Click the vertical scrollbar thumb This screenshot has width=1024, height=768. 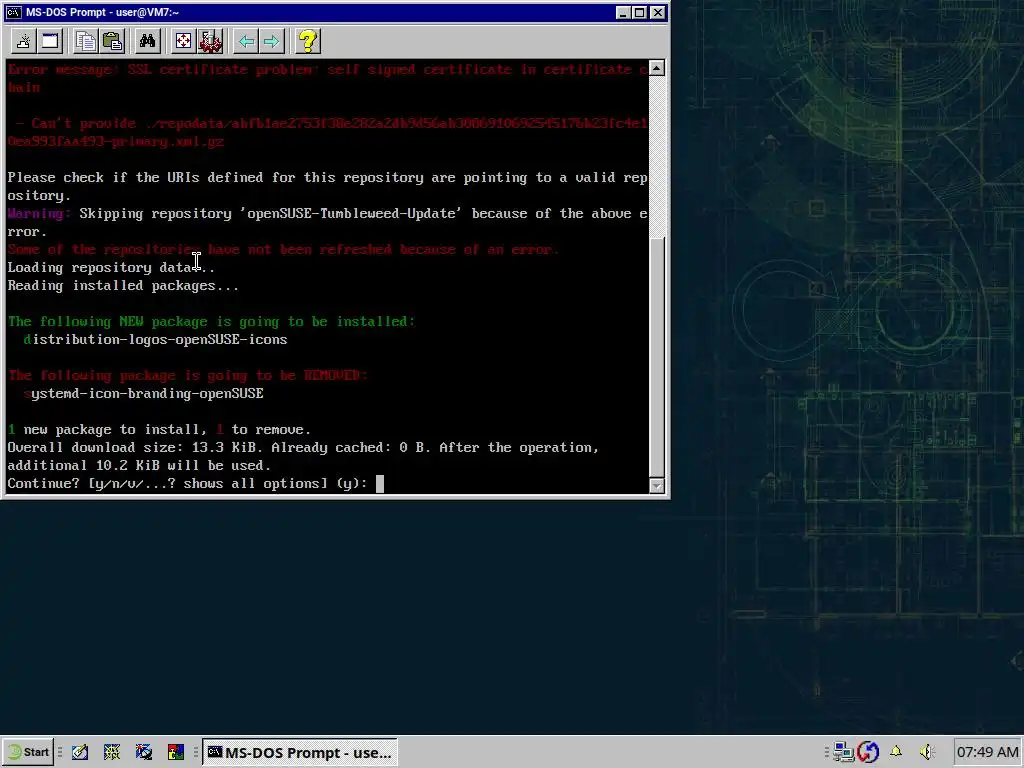click(x=657, y=356)
